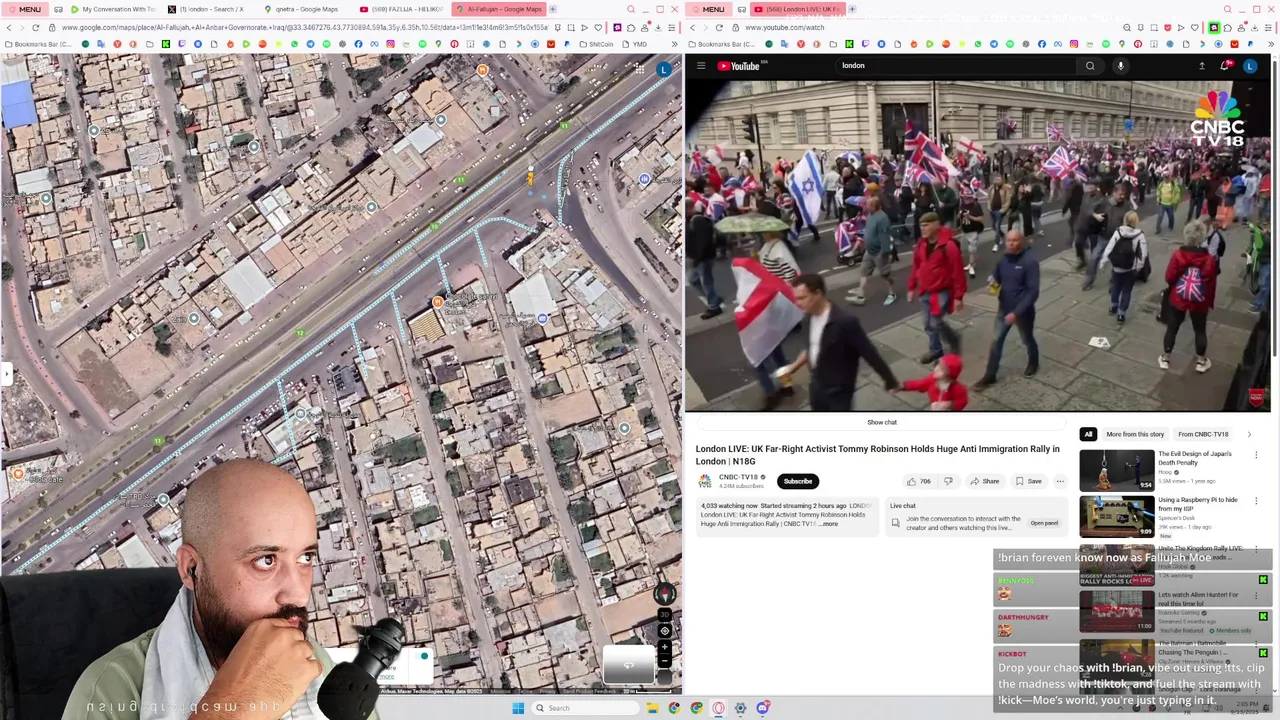
Task: Go back in the Google Maps window
Action: (x=8, y=28)
